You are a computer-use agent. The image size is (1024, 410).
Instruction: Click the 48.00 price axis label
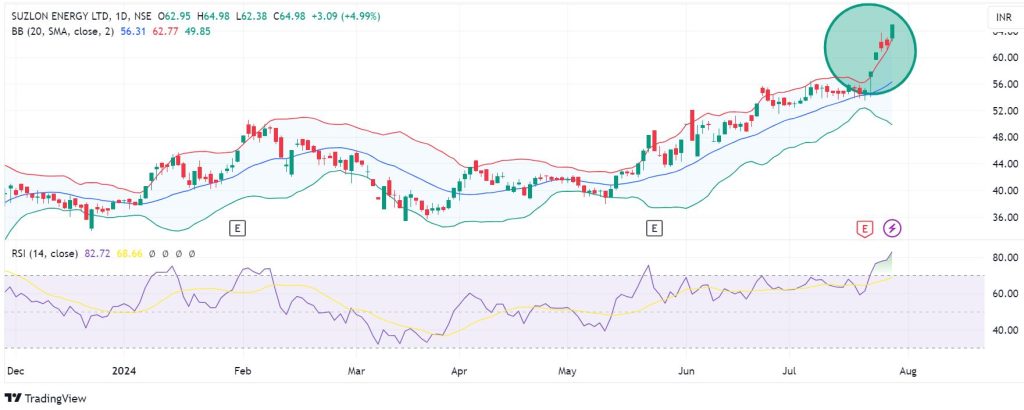pos(1005,137)
